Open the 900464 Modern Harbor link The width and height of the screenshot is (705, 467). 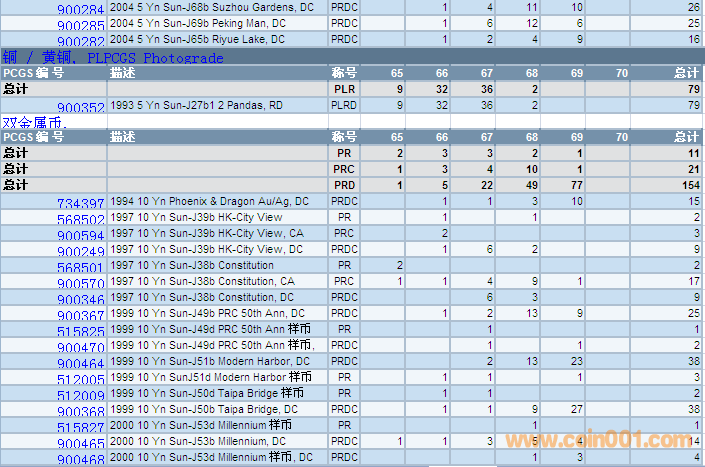coord(81,363)
